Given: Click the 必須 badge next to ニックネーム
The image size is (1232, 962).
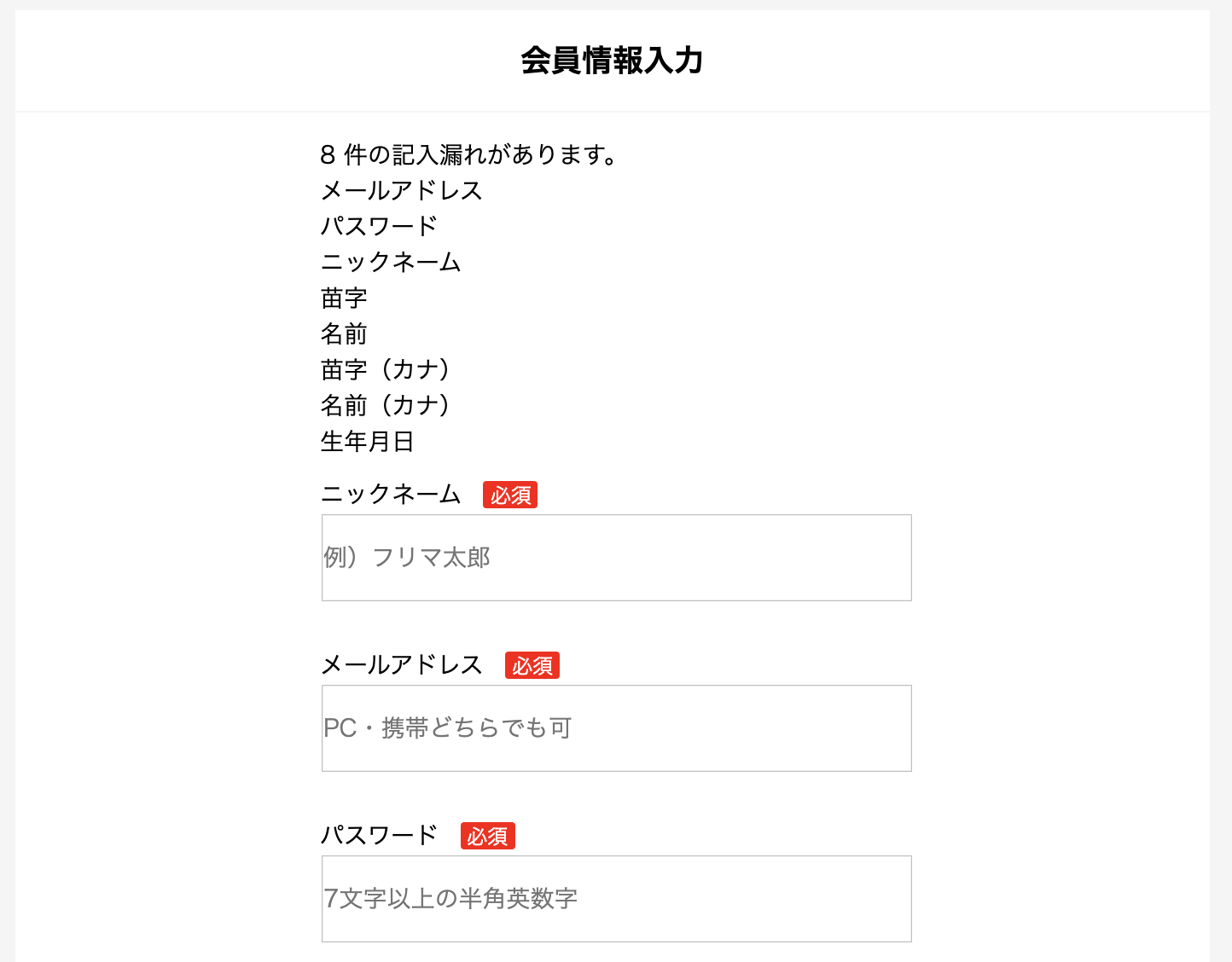Looking at the screenshot, I should click(510, 495).
